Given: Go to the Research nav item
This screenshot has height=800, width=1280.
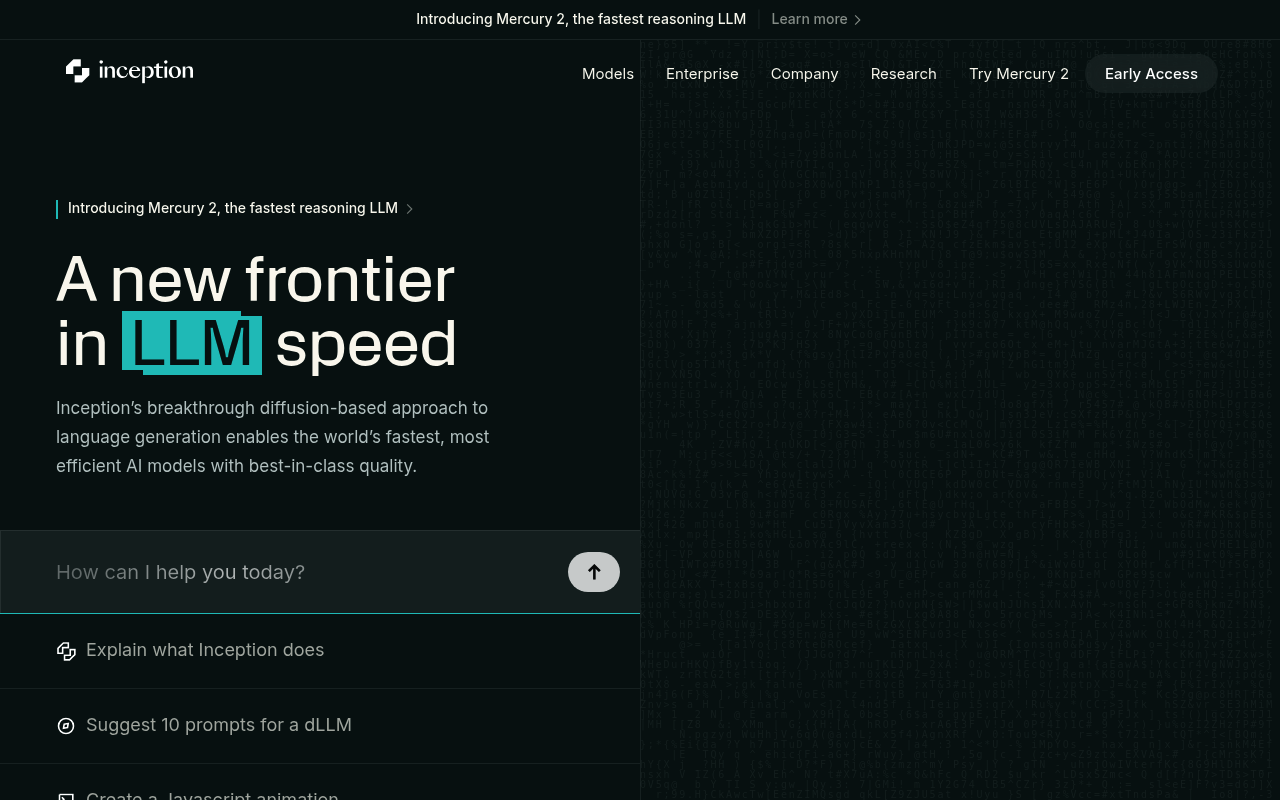Looking at the screenshot, I should click(x=903, y=74).
